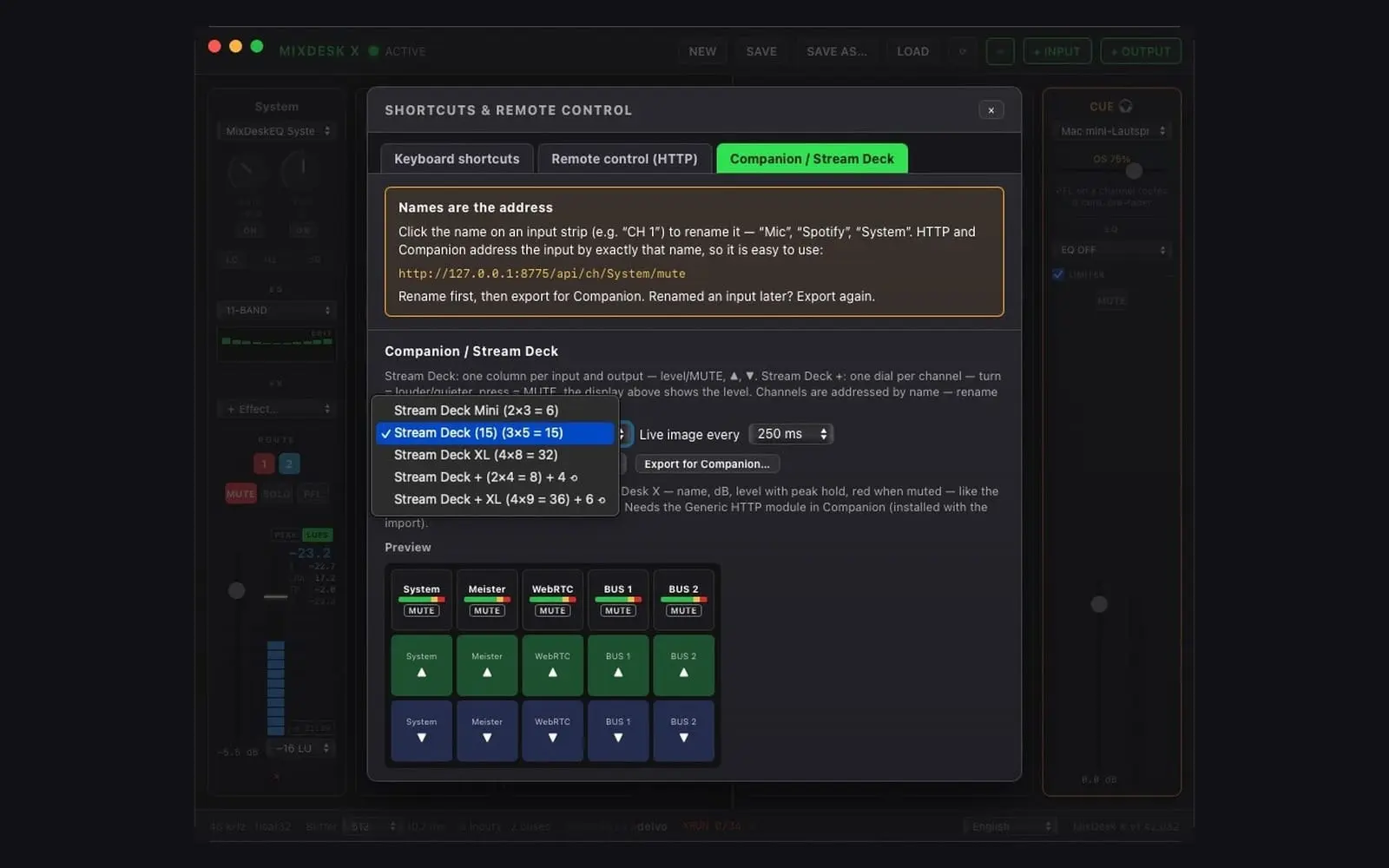Open the EQ OFF dropdown in CUE panel
1389x868 pixels.
point(1111,250)
